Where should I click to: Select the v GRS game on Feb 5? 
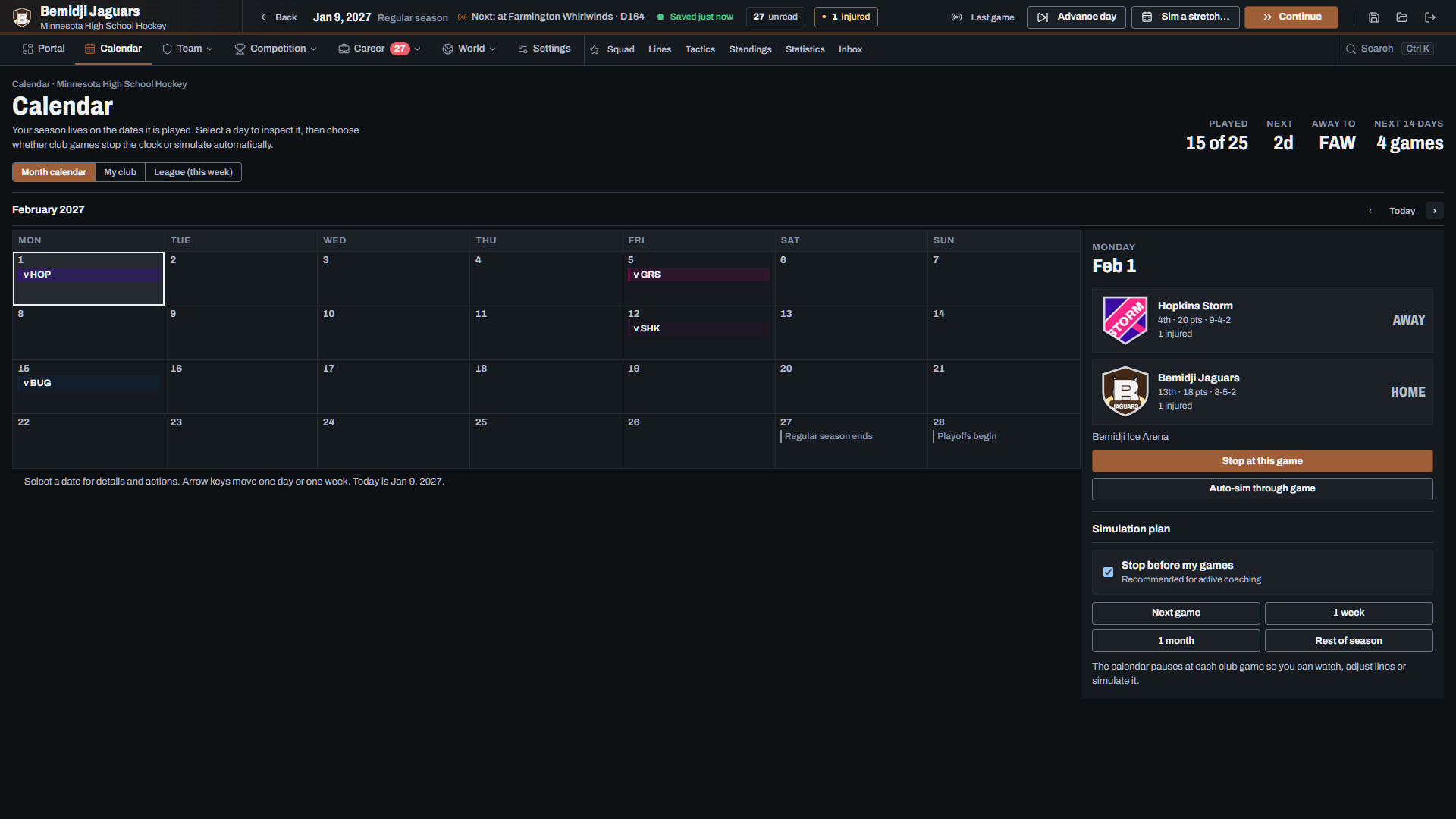pos(698,275)
